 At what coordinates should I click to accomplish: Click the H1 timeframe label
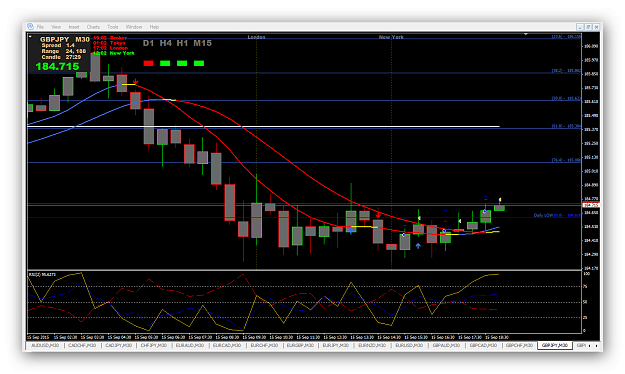(182, 43)
